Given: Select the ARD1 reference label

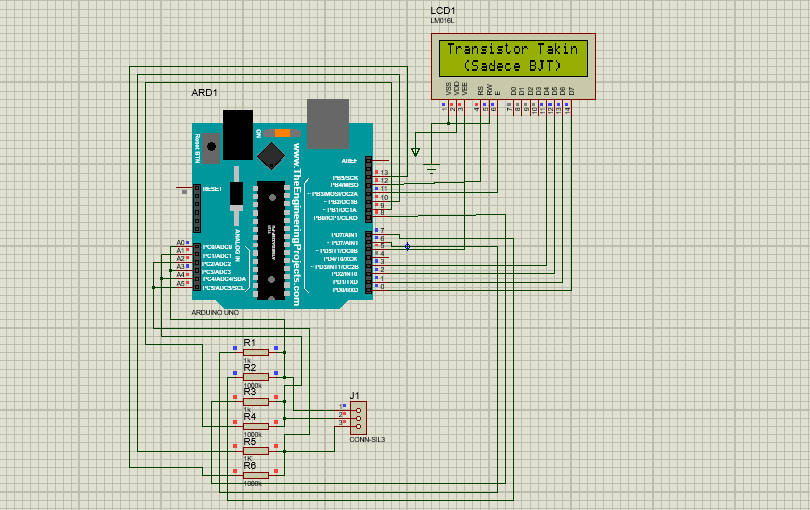Looking at the screenshot, I should pos(204,92).
